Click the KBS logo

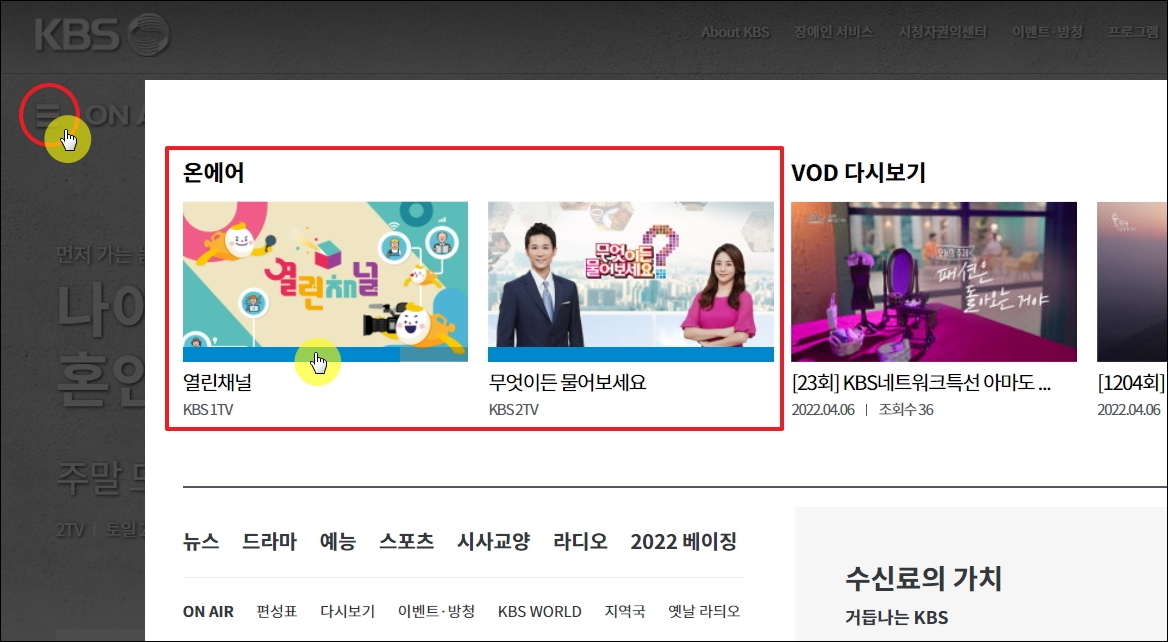point(102,34)
